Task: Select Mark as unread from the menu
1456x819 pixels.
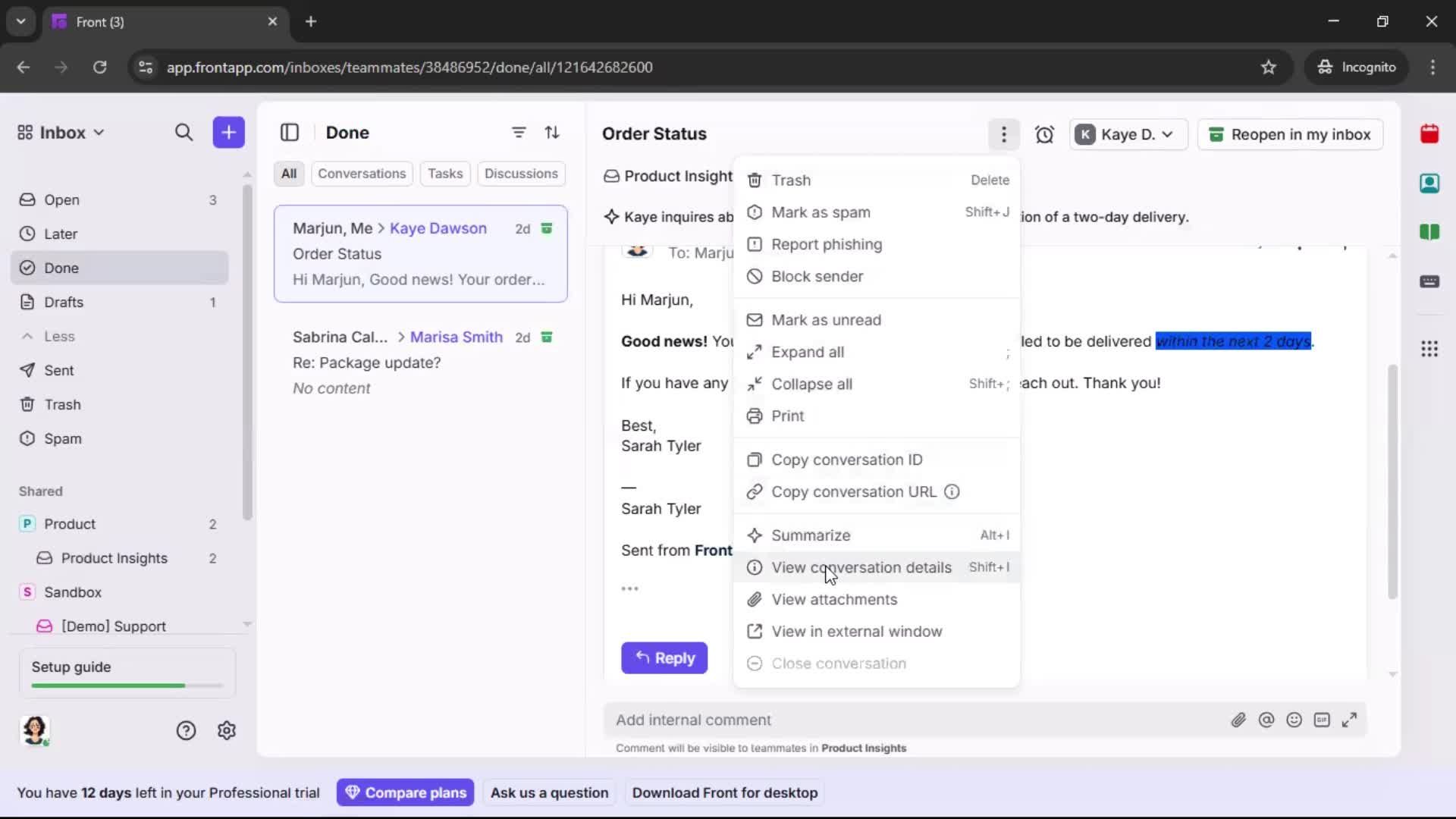Action: (827, 320)
